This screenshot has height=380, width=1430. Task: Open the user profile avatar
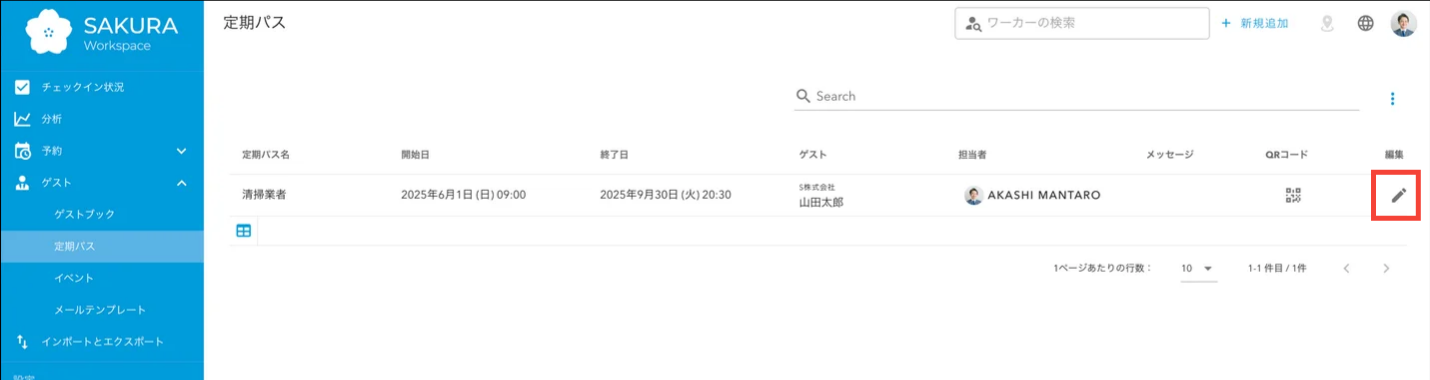[1404, 23]
